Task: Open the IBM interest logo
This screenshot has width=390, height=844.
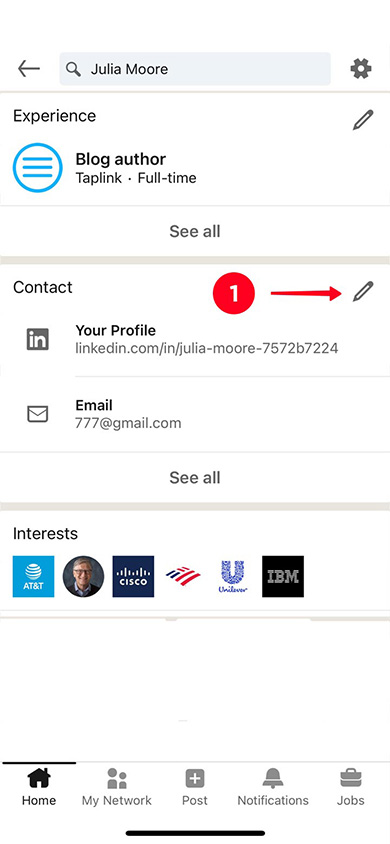Action: click(283, 576)
